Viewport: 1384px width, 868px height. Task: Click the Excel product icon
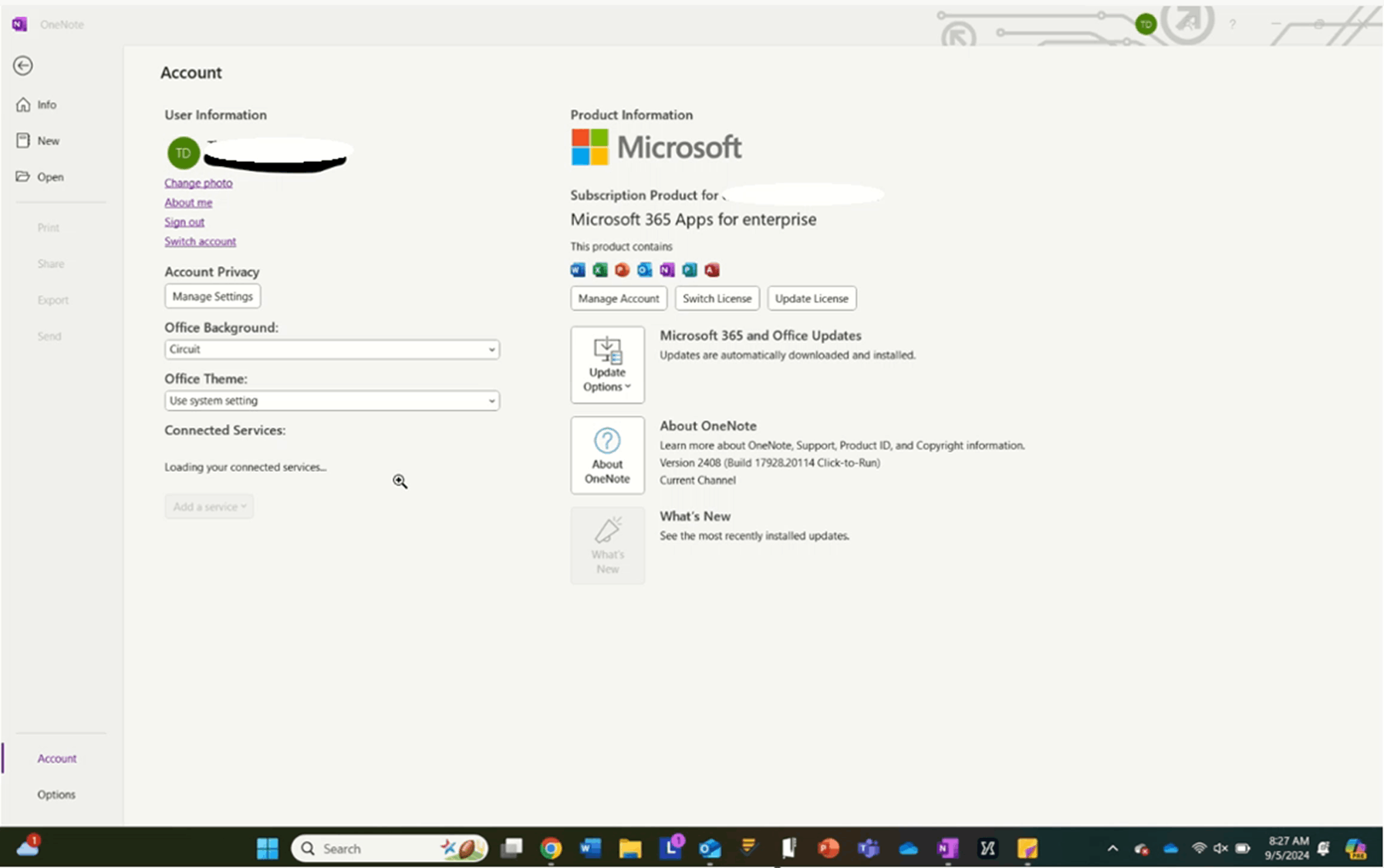[600, 269]
